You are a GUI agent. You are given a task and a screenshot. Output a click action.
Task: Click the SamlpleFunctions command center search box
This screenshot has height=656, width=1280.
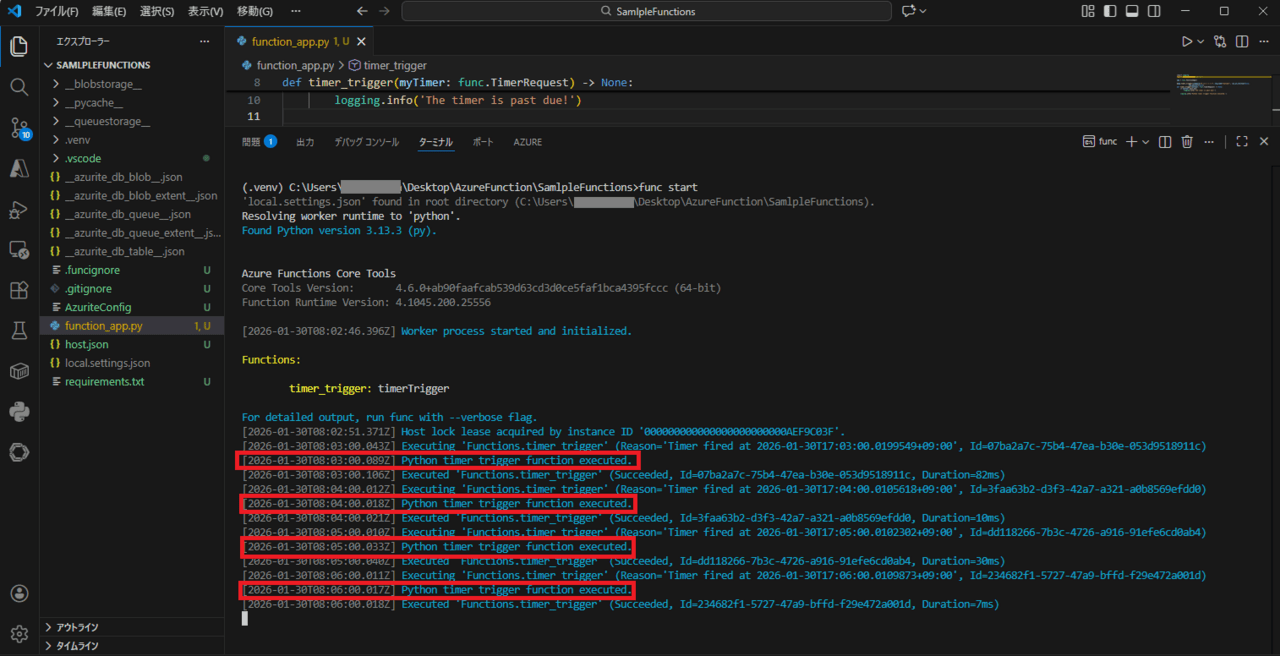(x=646, y=11)
